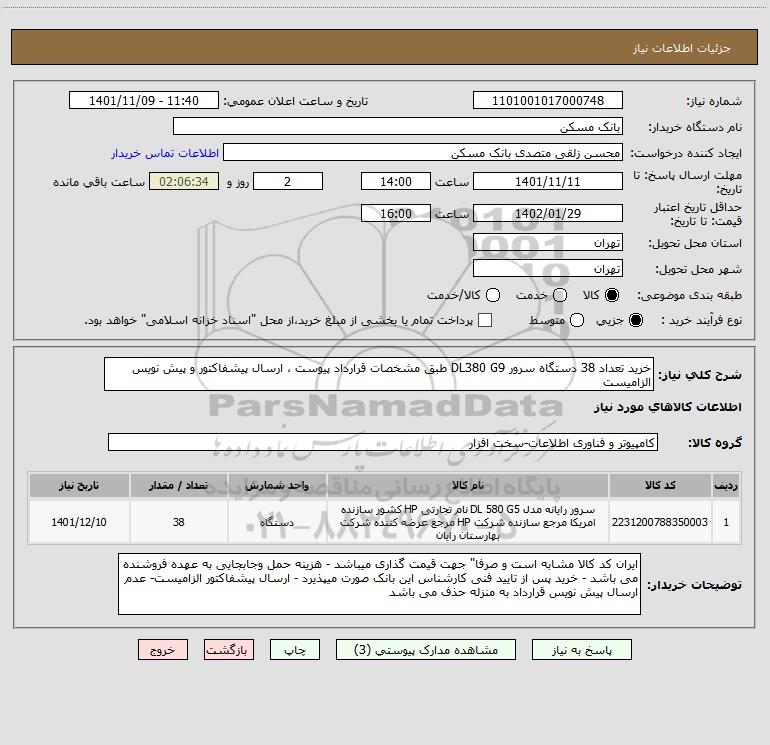Click the ساعت باقی مانده label

coord(99,182)
